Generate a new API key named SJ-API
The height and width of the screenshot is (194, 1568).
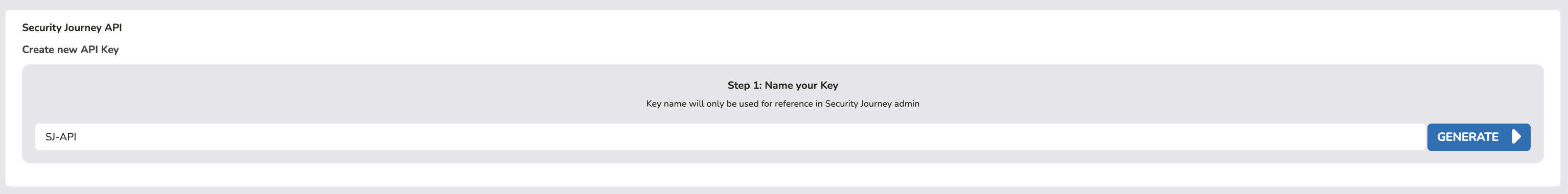coord(1479,137)
